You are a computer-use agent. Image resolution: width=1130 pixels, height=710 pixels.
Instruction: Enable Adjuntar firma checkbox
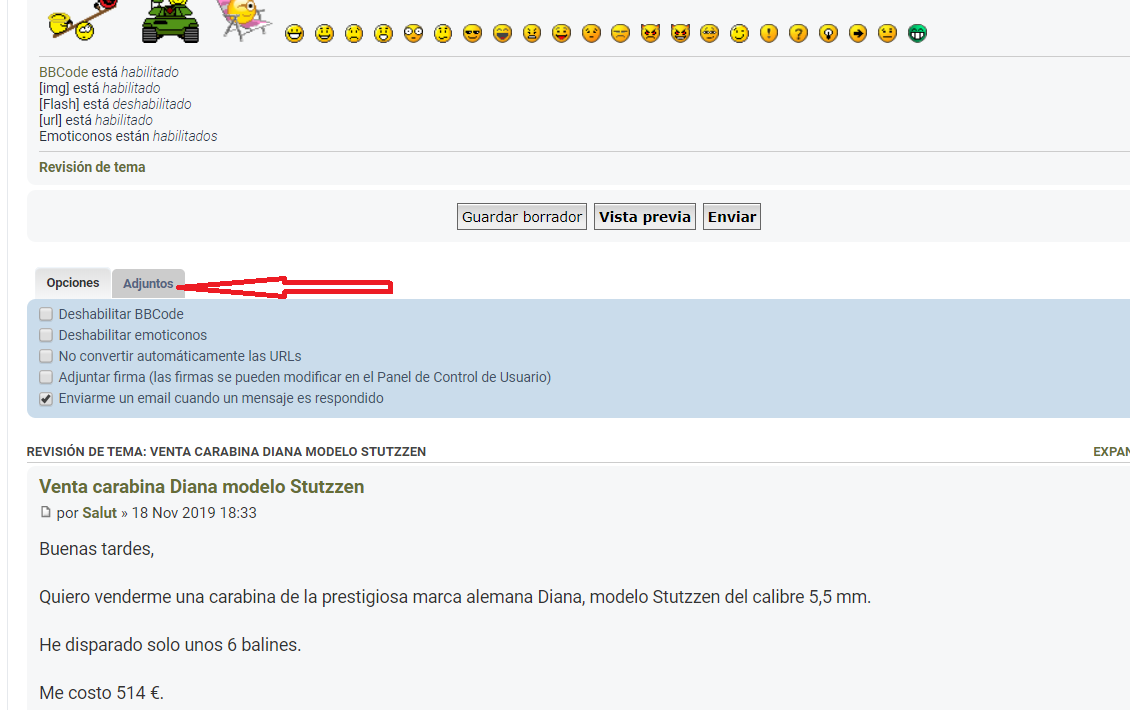46,377
